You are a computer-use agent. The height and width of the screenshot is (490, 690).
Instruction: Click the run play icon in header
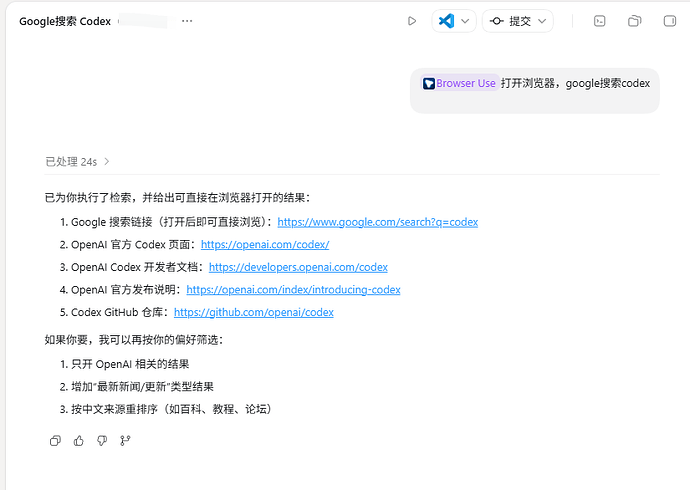[x=412, y=21]
